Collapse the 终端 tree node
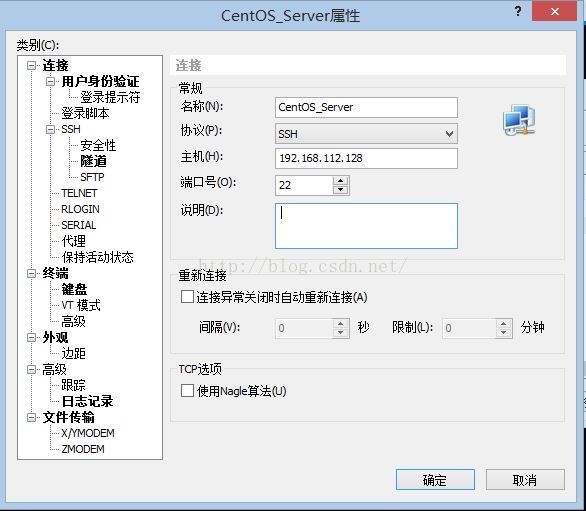This screenshot has width=586, height=511. [32, 273]
